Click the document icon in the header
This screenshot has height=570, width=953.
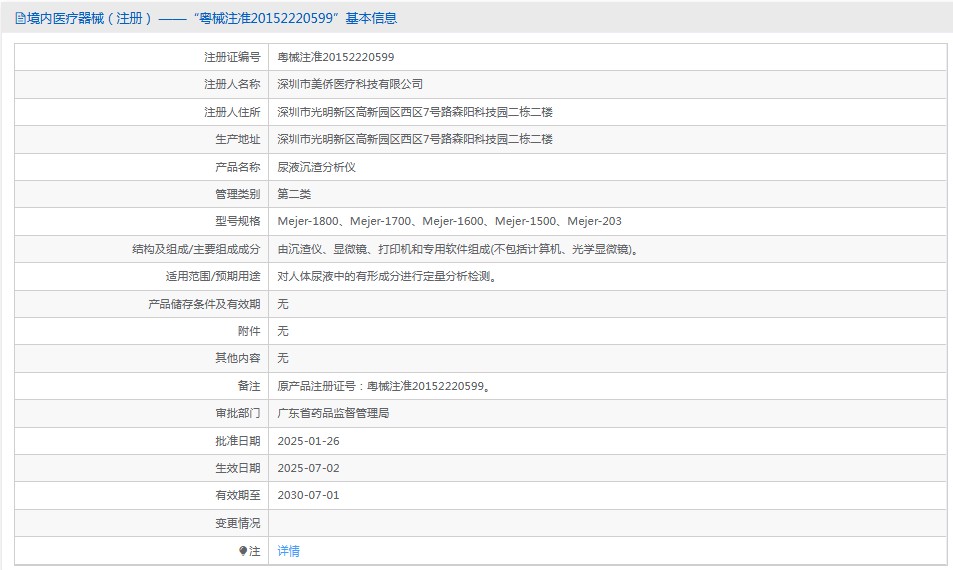click(x=20, y=18)
